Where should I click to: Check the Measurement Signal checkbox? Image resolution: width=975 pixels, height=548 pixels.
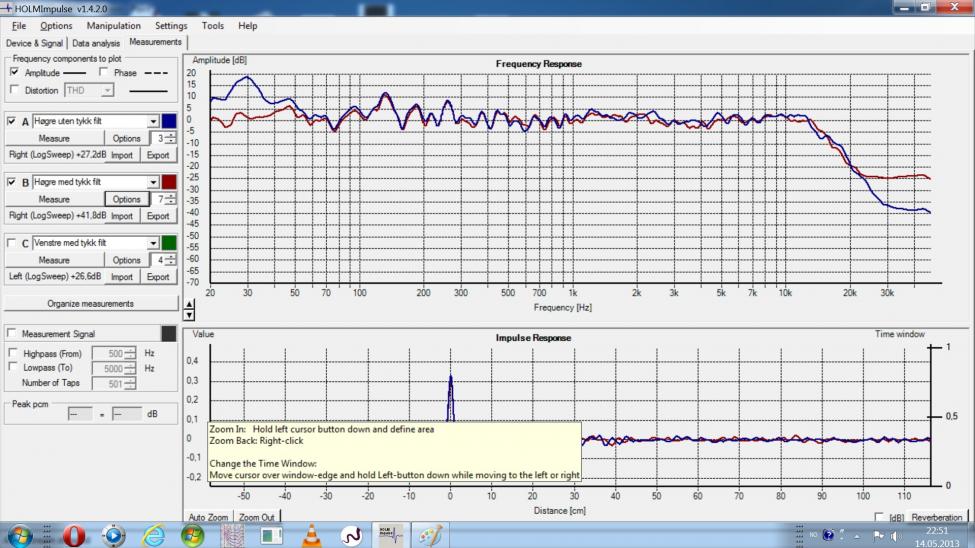[x=13, y=333]
